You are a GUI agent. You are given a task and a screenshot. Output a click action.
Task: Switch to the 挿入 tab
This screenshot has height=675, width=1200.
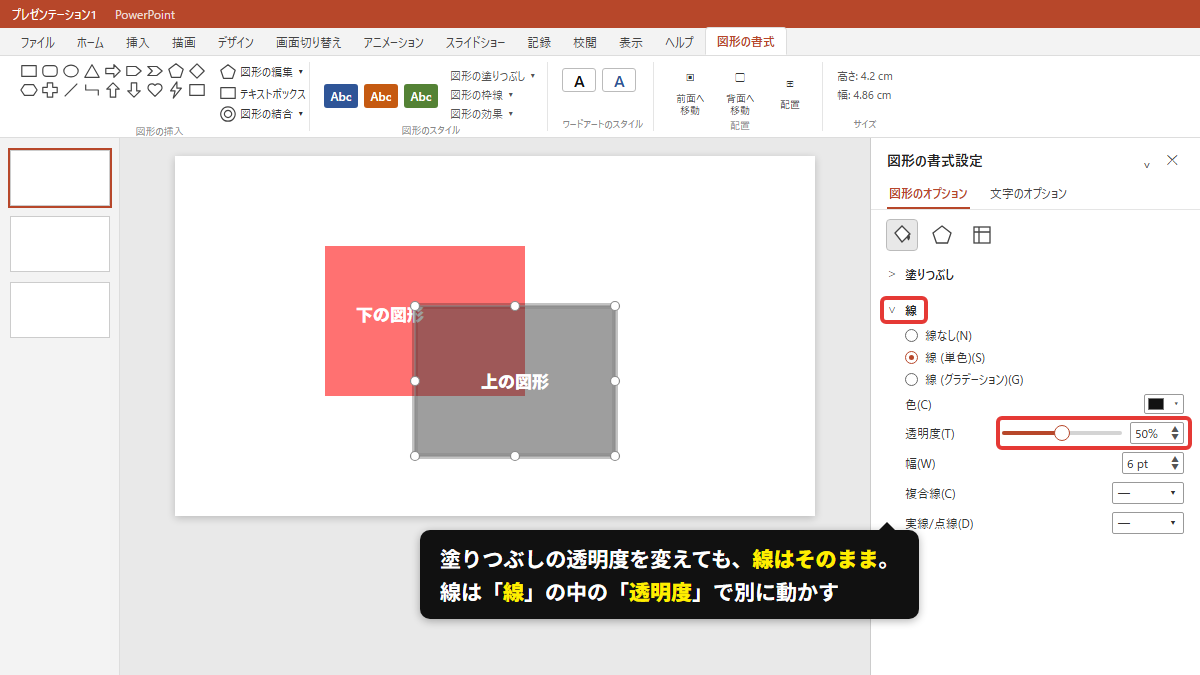(138, 42)
